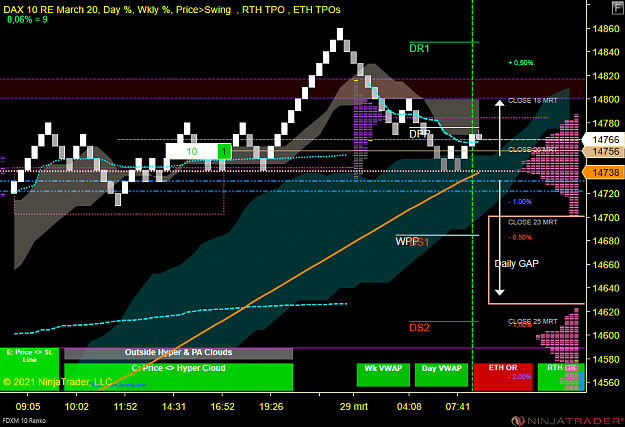
Task: Click the white box showing 10
Action: click(192, 152)
